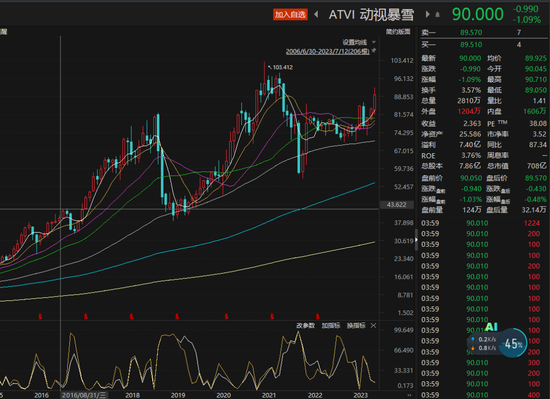Click the side panel collapse arrow handle
Image resolution: width=550 pixels, height=399 pixels.
click(416, 240)
